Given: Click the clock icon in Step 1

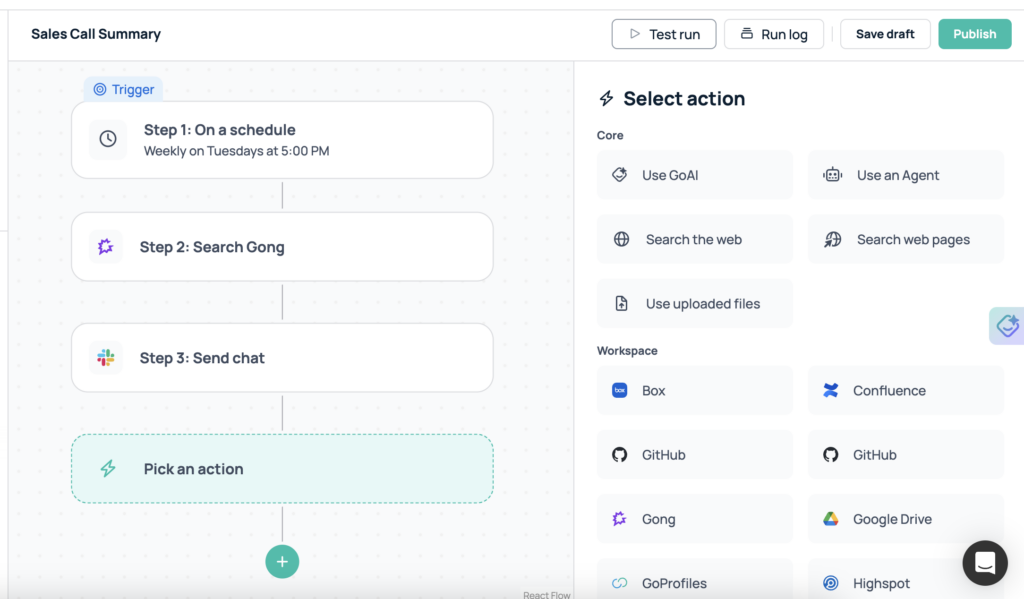Looking at the screenshot, I should pyautogui.click(x=108, y=140).
